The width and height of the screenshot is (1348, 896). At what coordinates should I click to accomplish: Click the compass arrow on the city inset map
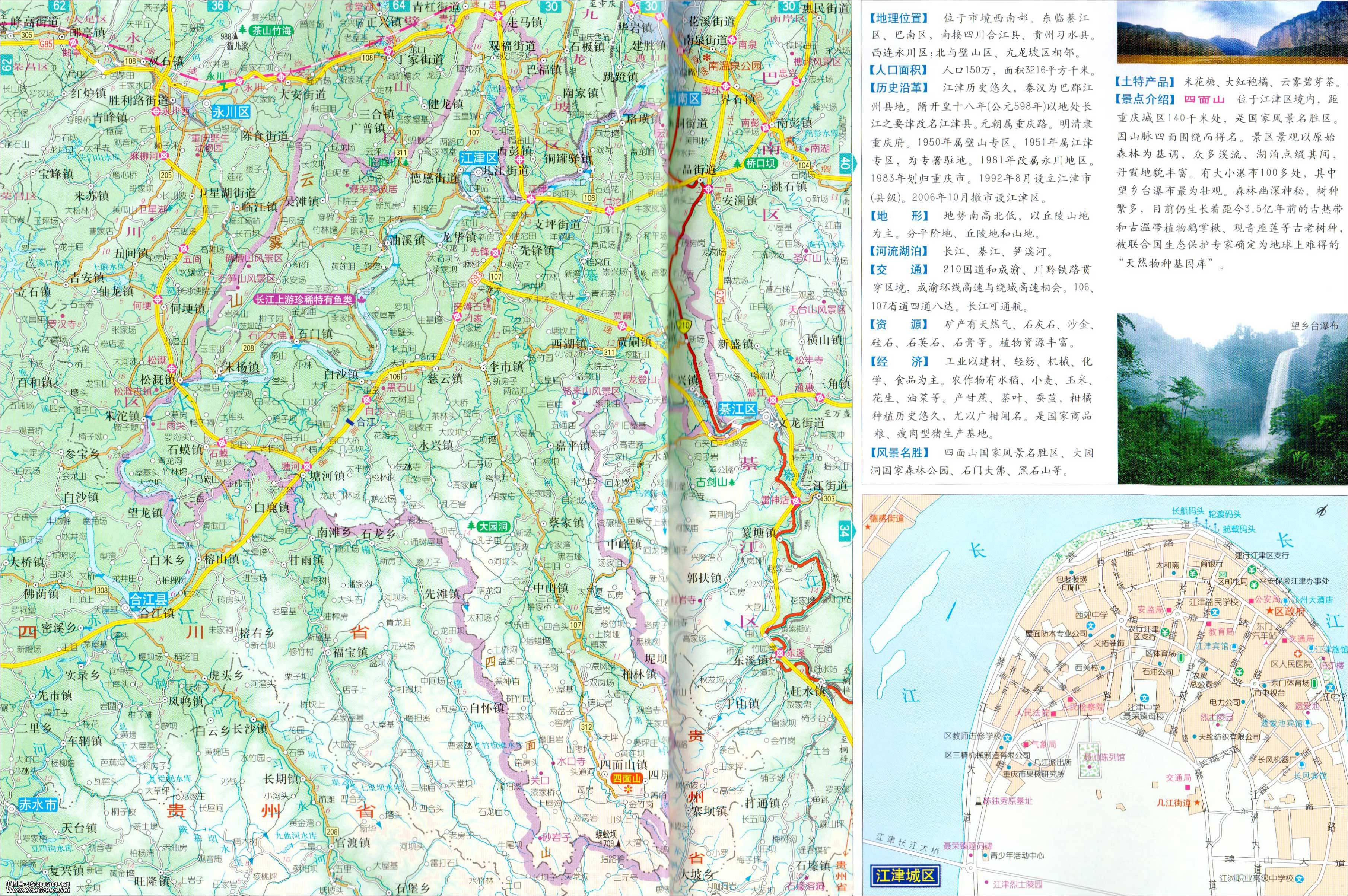(1321, 511)
